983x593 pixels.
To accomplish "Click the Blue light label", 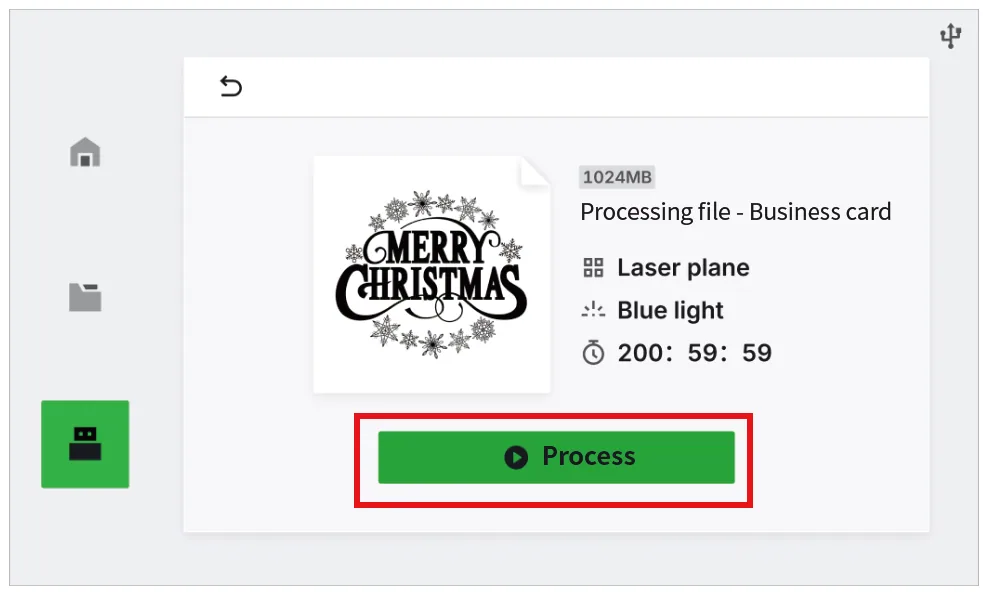I will (x=670, y=310).
